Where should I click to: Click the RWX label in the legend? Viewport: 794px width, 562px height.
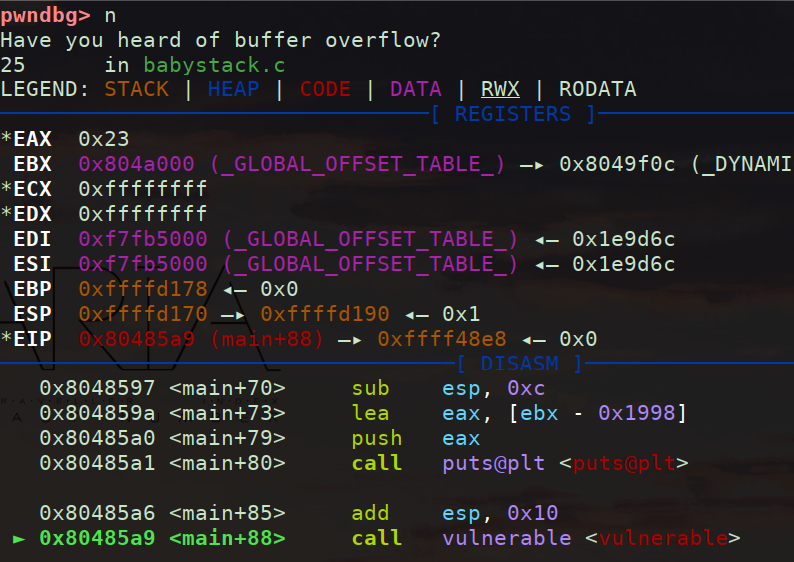coord(500,90)
